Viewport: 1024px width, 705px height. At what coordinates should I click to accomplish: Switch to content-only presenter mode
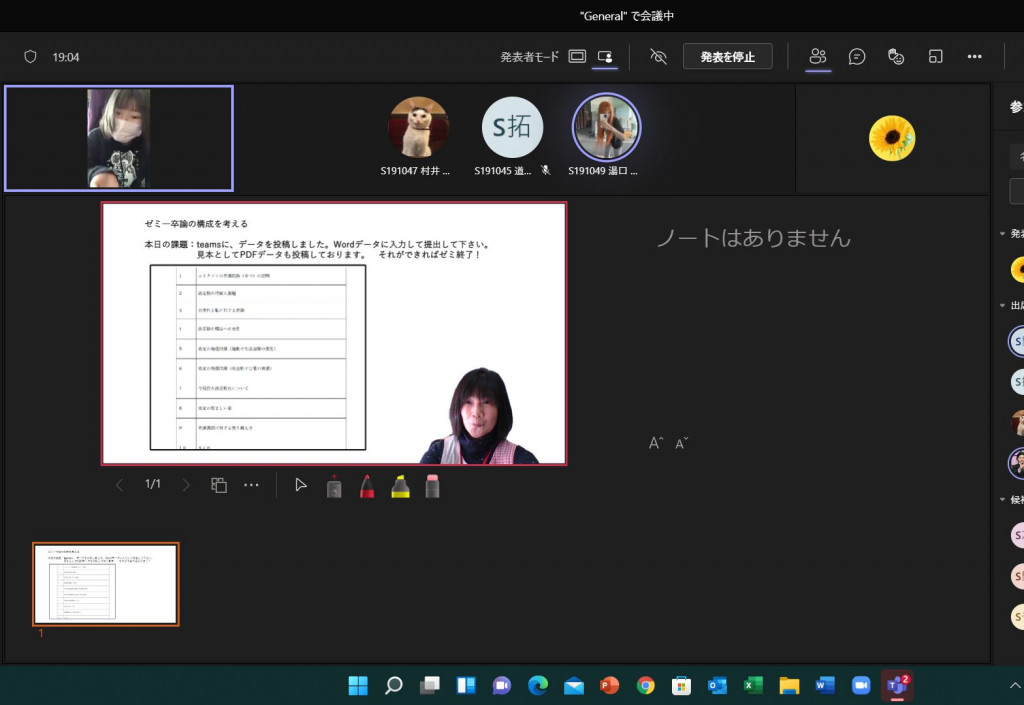tap(577, 57)
